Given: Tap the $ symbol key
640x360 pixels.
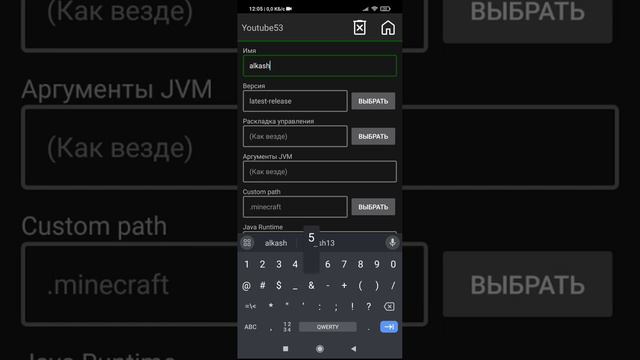Looking at the screenshot, I should pos(279,285).
